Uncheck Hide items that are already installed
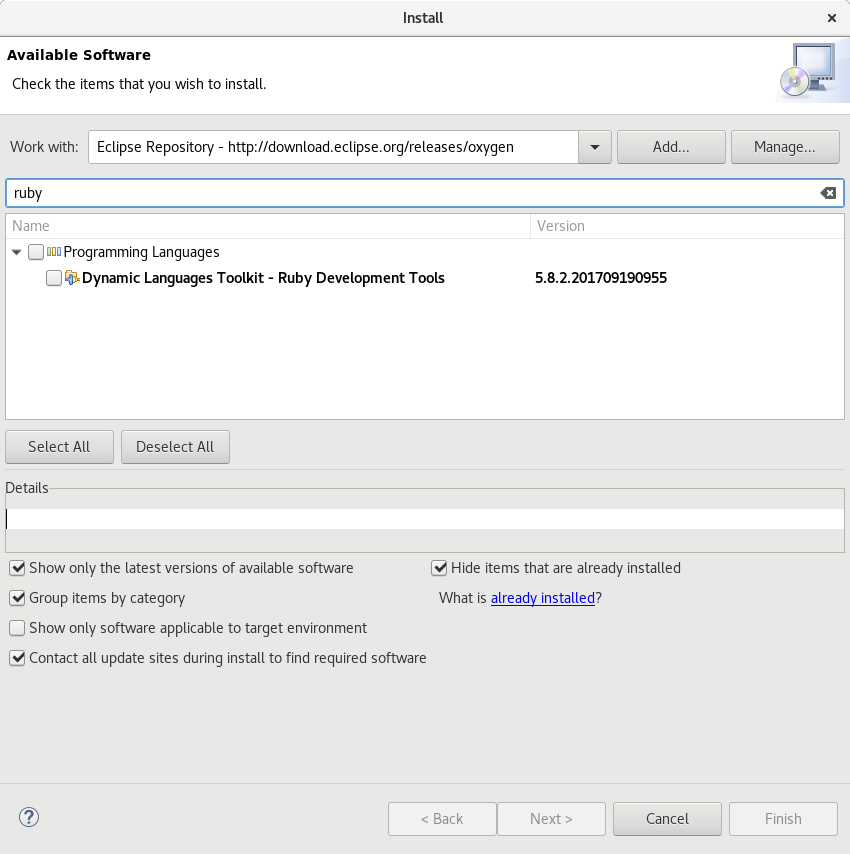 point(439,568)
